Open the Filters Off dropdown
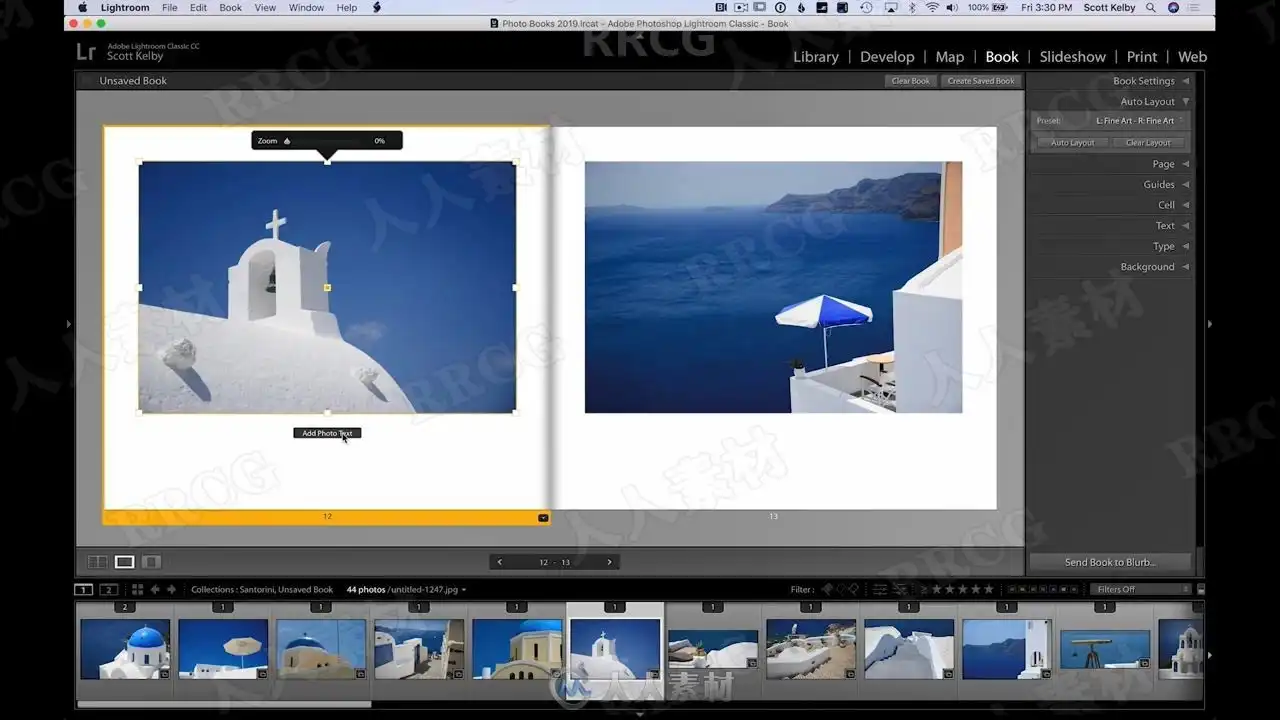 click(x=1141, y=590)
